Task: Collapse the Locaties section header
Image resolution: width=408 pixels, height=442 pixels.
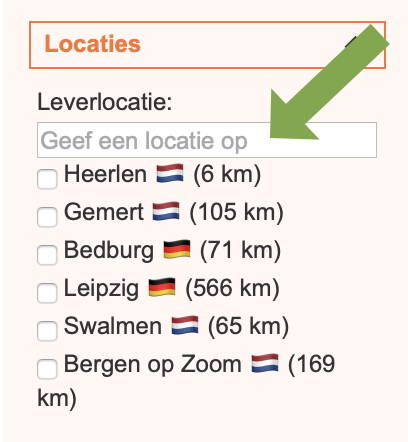Action: coord(207,45)
